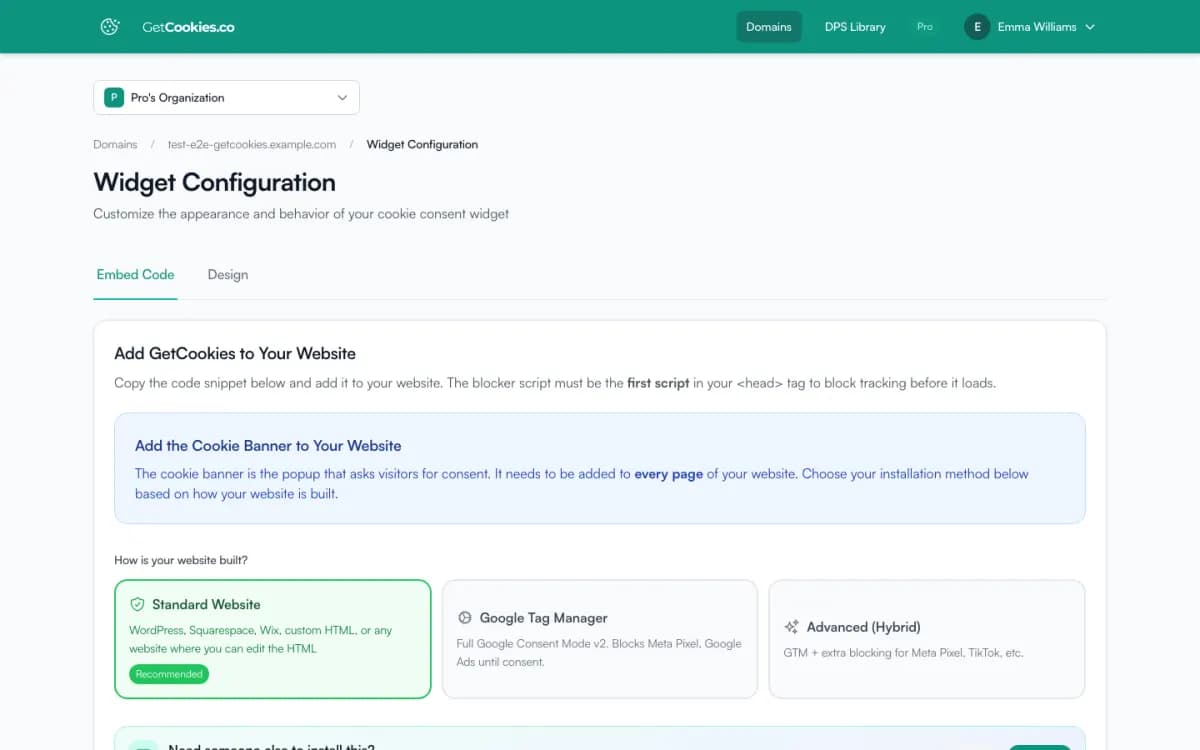This screenshot has width=1200, height=750.
Task: Click the Add GetCookies to Your Website heading
Action: pyautogui.click(x=235, y=353)
